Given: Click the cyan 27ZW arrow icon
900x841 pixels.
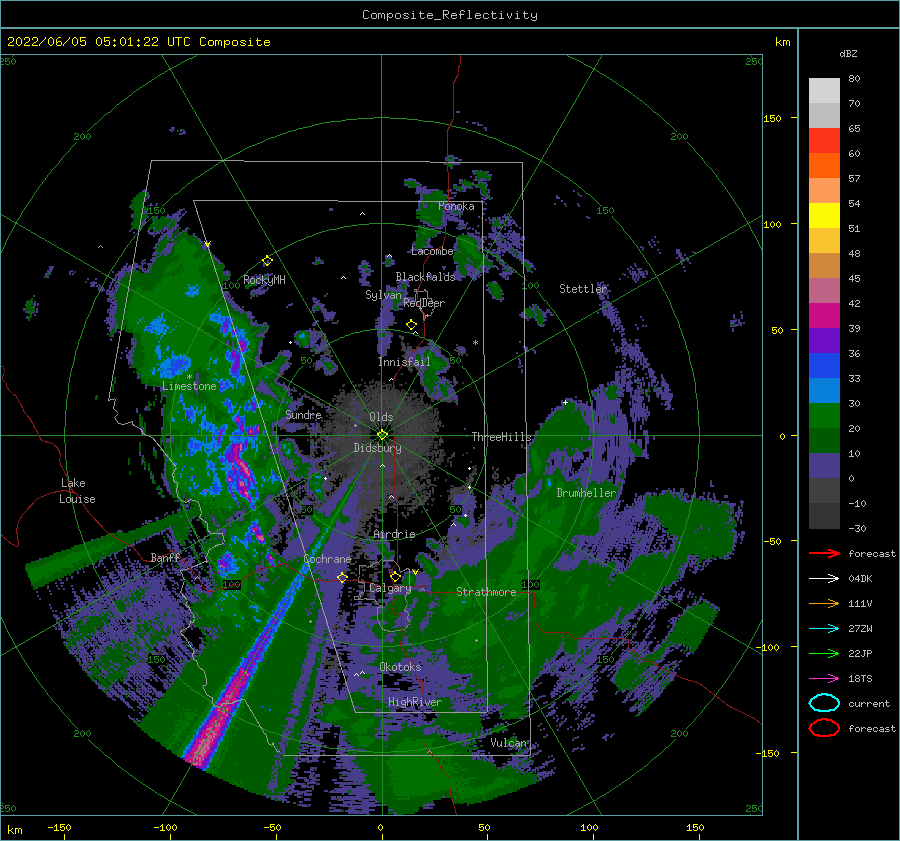Looking at the screenshot, I should [x=824, y=629].
